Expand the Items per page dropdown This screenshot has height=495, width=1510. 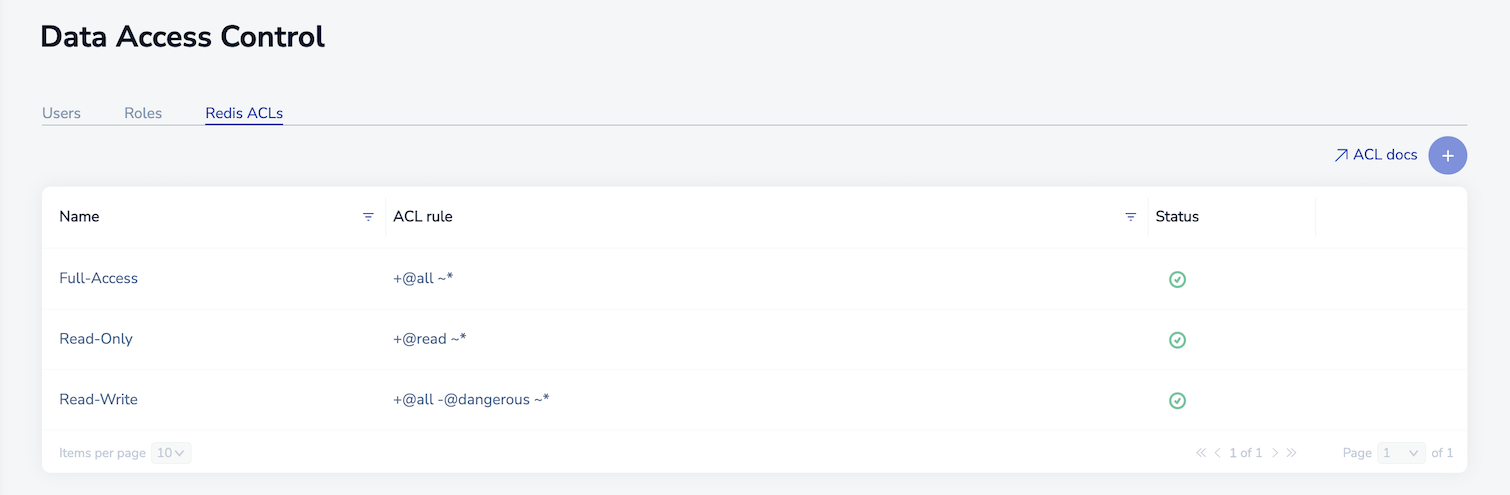(x=171, y=453)
